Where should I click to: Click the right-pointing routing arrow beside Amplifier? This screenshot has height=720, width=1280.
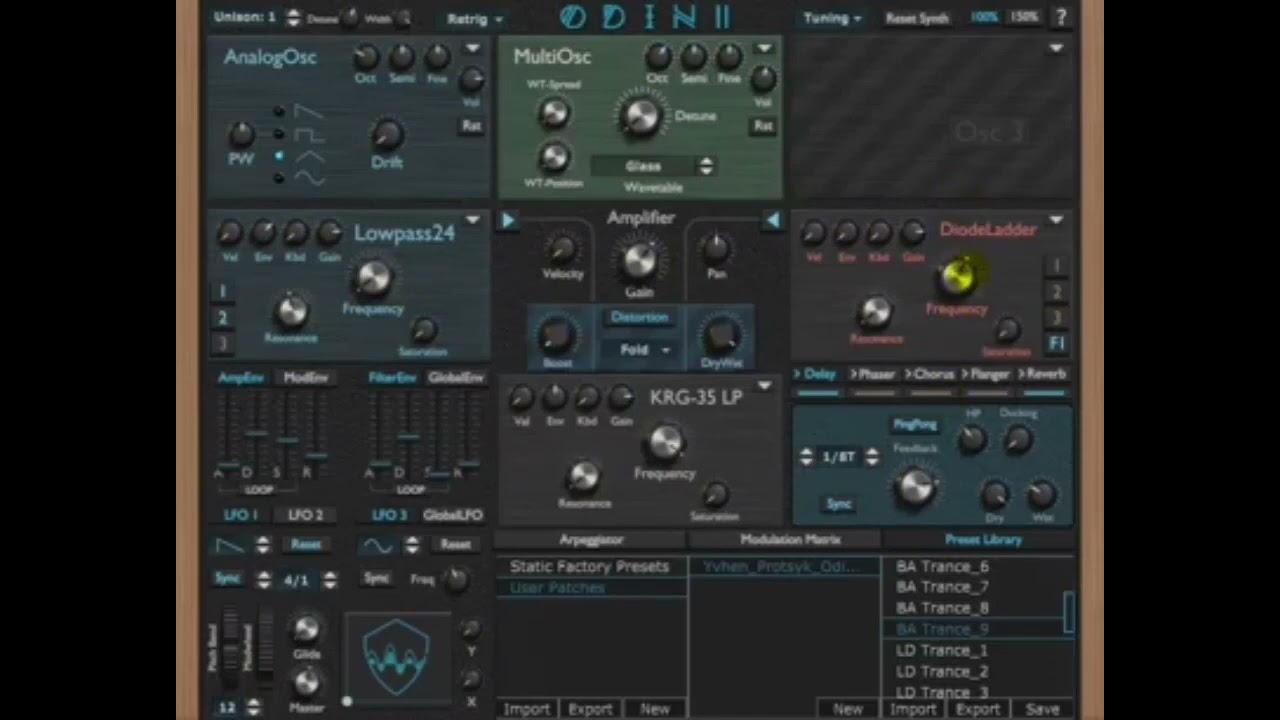[508, 220]
